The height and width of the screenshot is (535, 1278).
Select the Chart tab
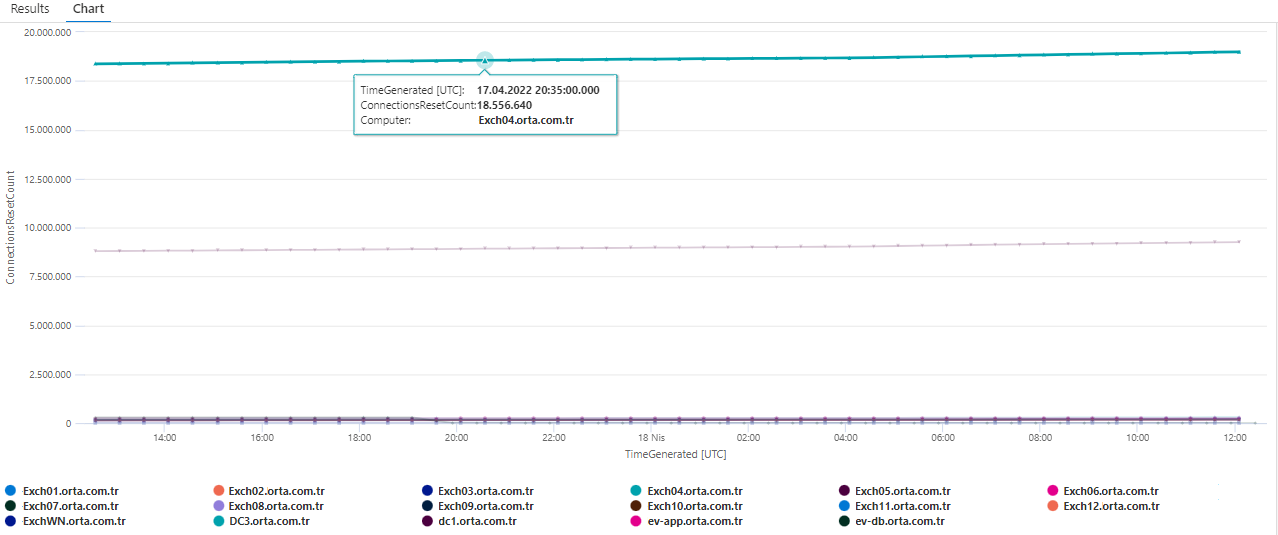pyautogui.click(x=89, y=9)
